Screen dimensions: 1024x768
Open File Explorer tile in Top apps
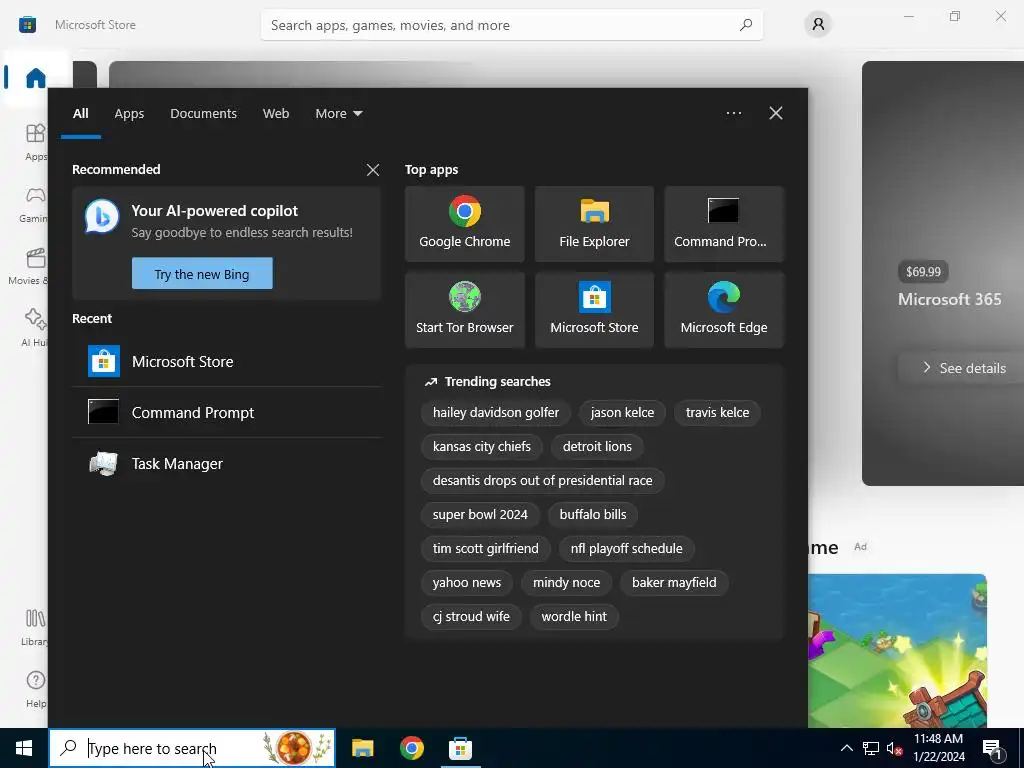tap(594, 224)
